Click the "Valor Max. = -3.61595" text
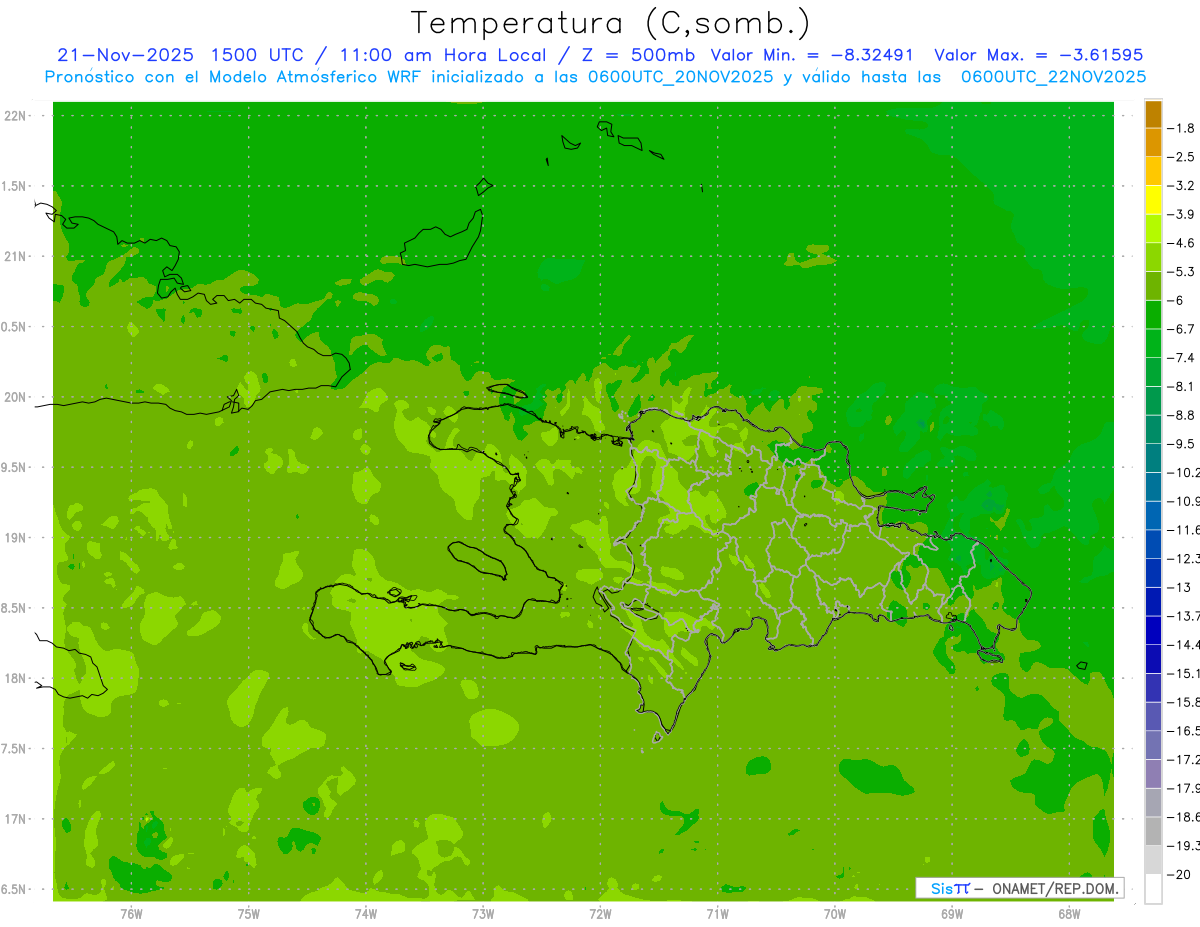Viewport: 1200px width, 927px height. [x=1038, y=55]
